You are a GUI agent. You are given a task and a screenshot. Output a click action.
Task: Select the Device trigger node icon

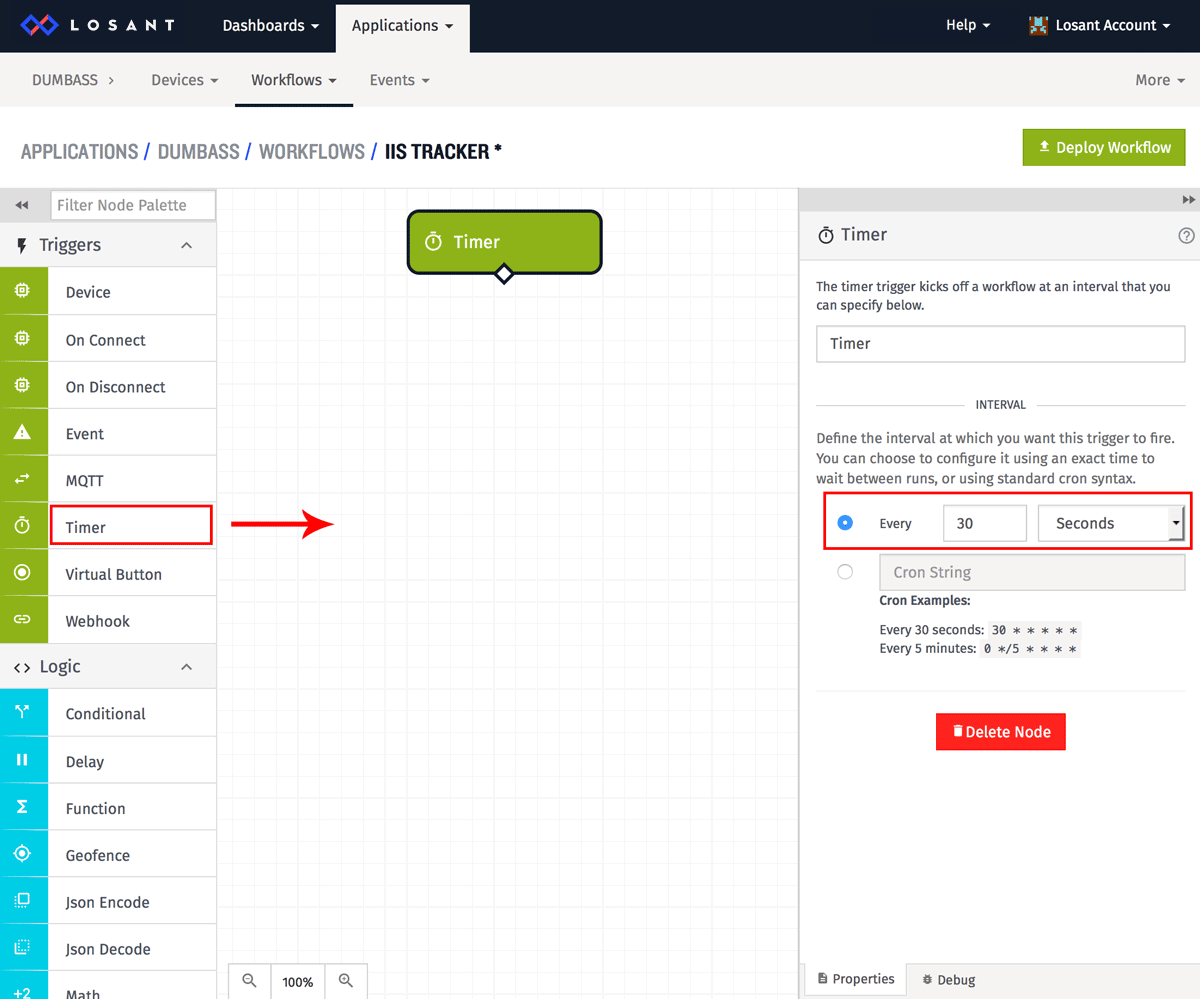[23, 292]
